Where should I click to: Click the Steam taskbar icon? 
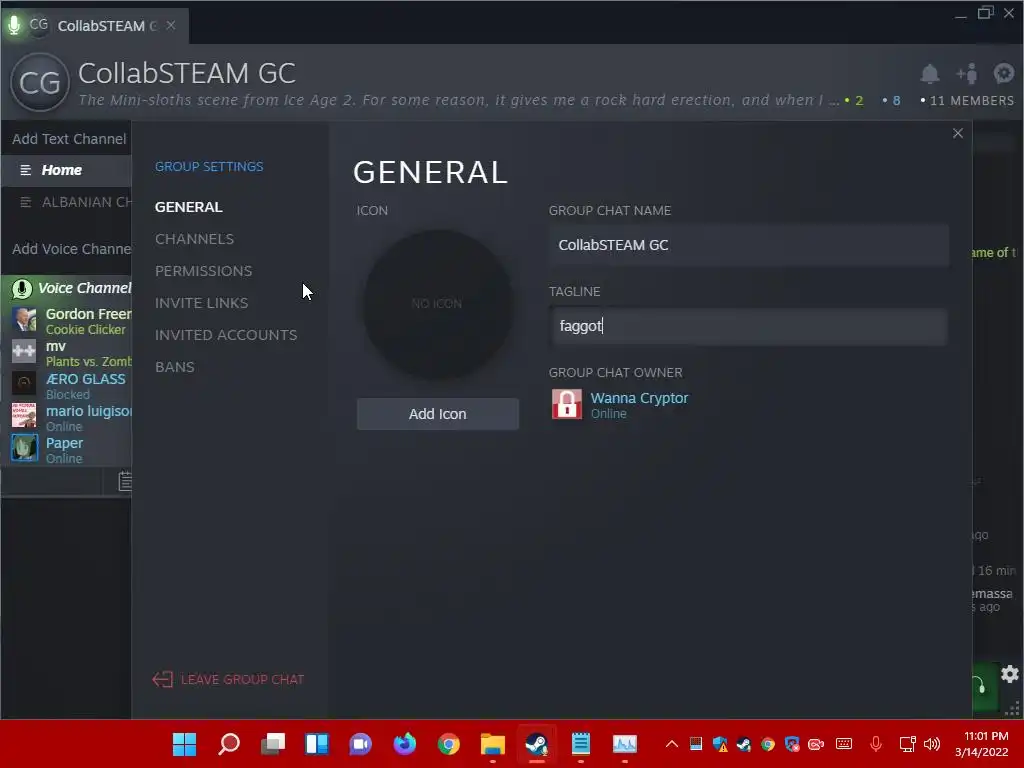tap(537, 744)
